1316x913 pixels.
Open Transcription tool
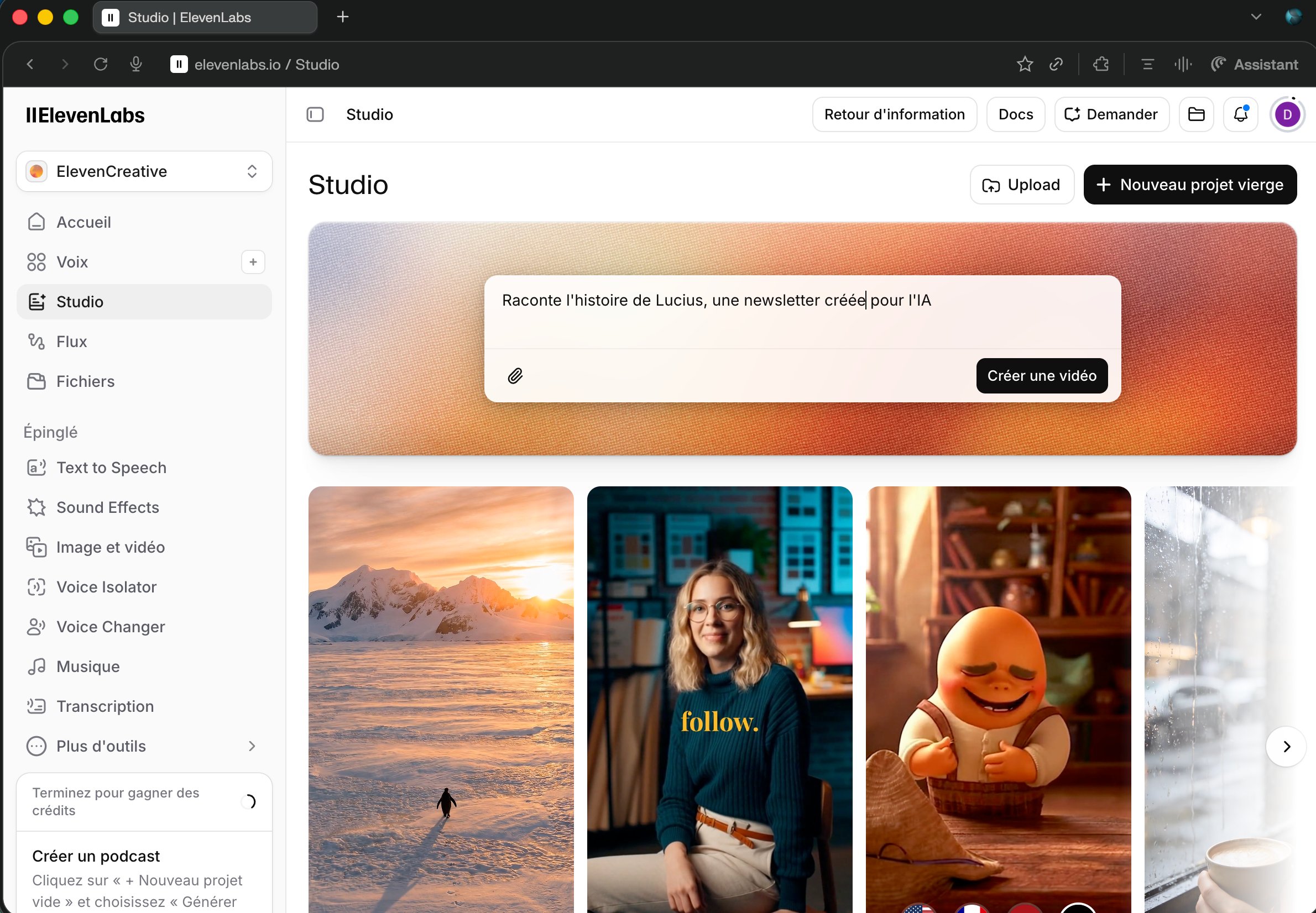tap(144, 706)
